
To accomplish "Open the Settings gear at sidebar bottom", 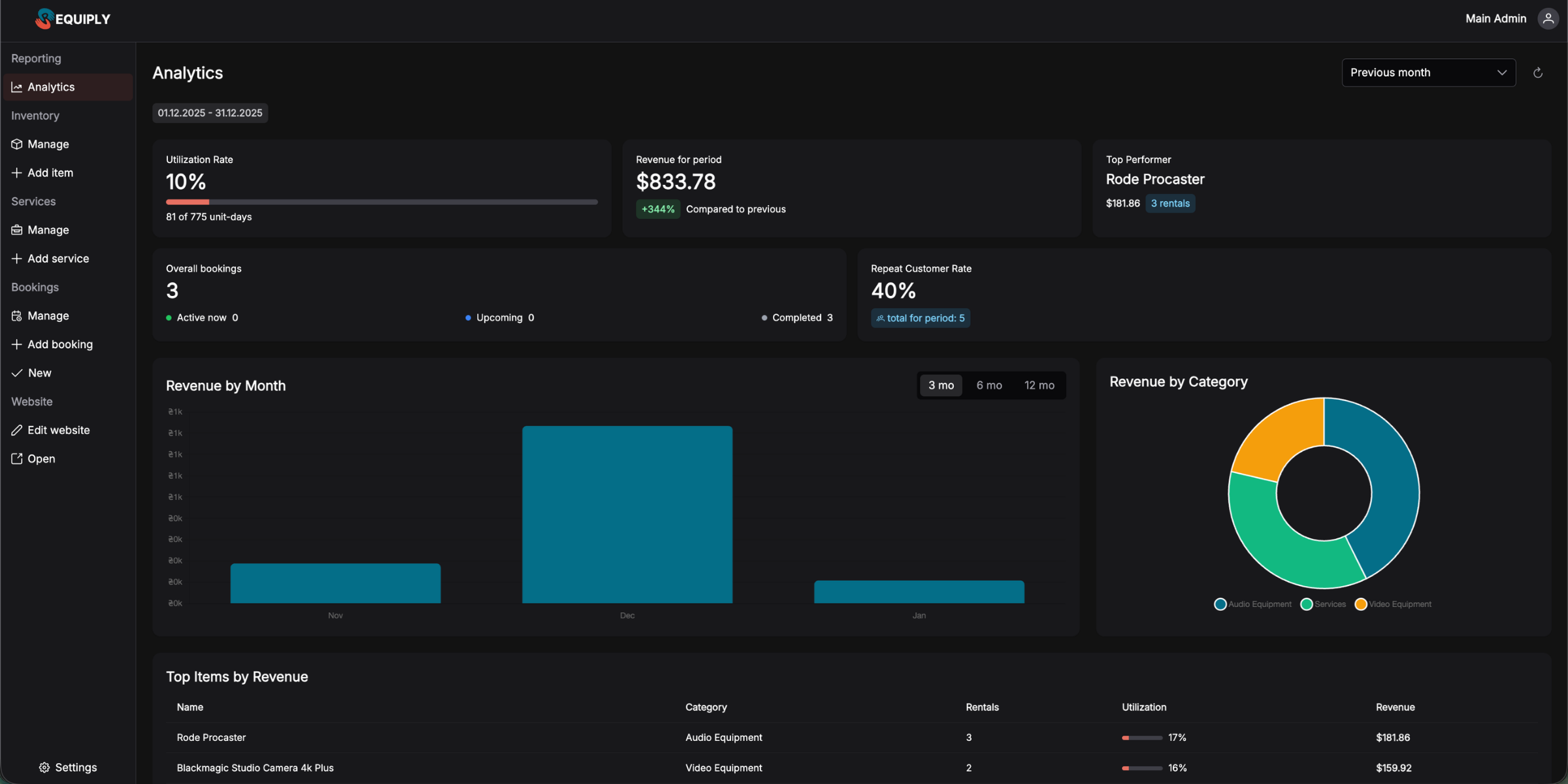I will coord(44,767).
